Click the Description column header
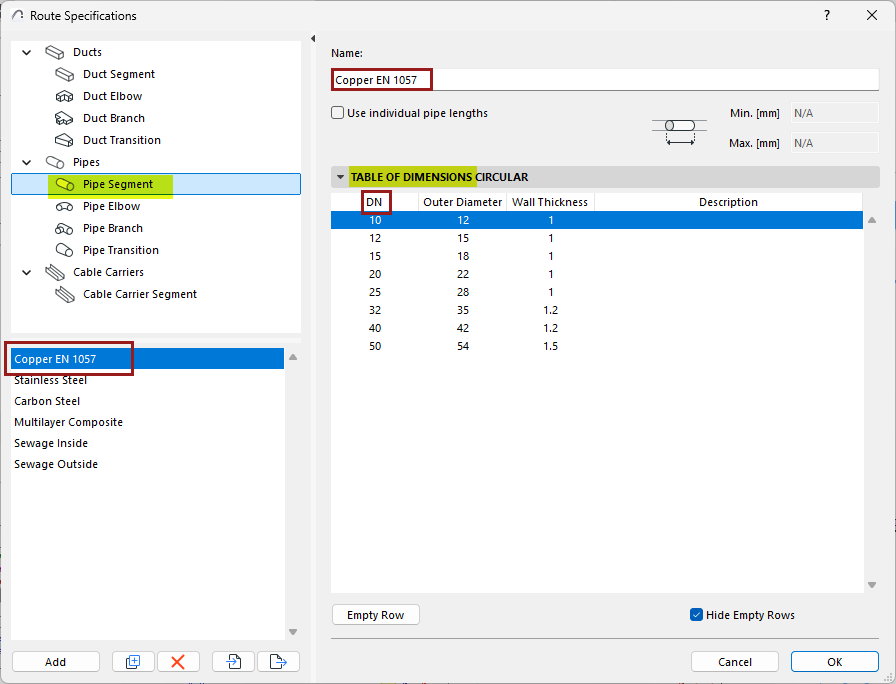The height and width of the screenshot is (684, 896). coord(729,202)
